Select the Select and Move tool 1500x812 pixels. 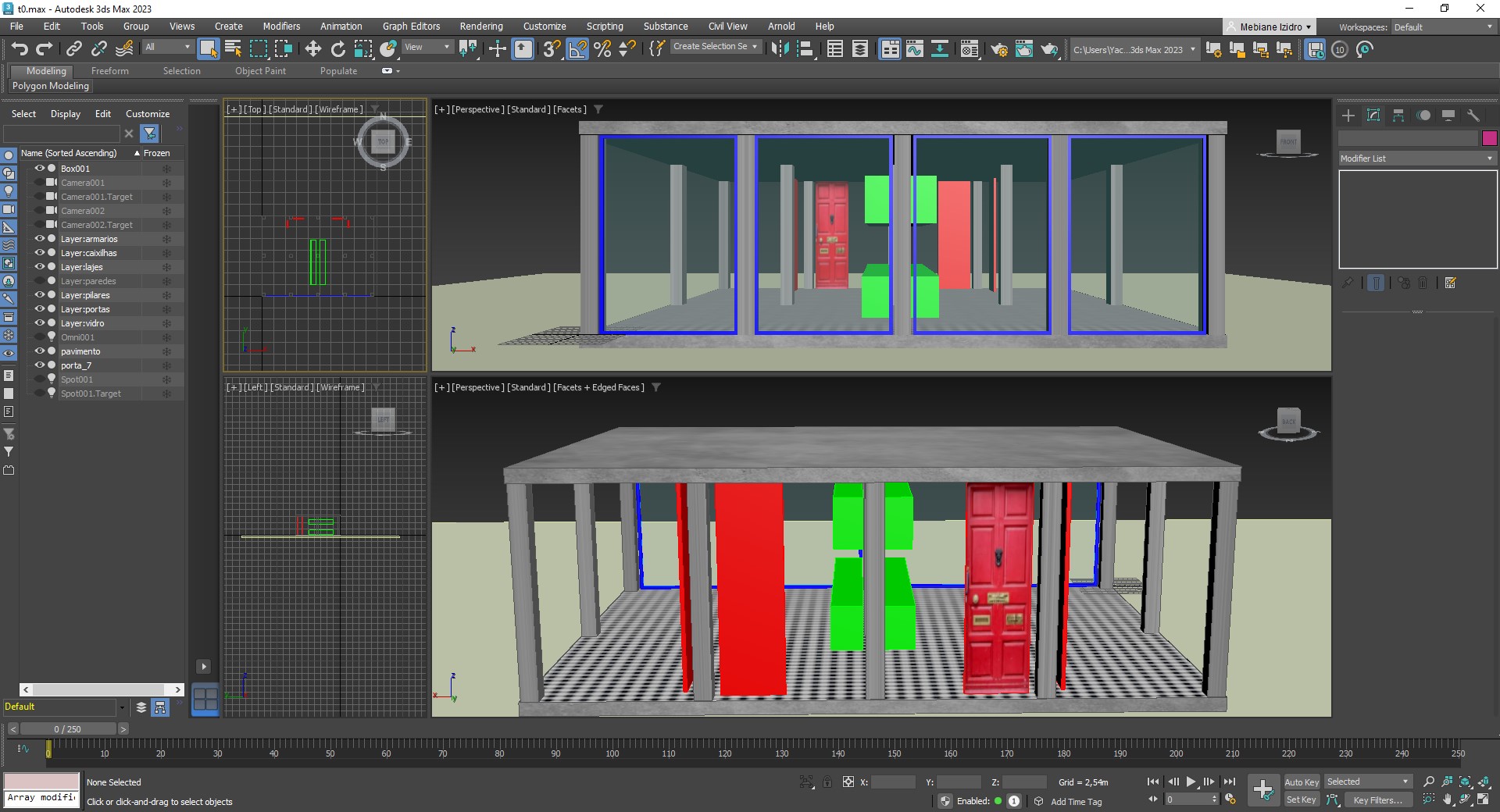tap(312, 49)
